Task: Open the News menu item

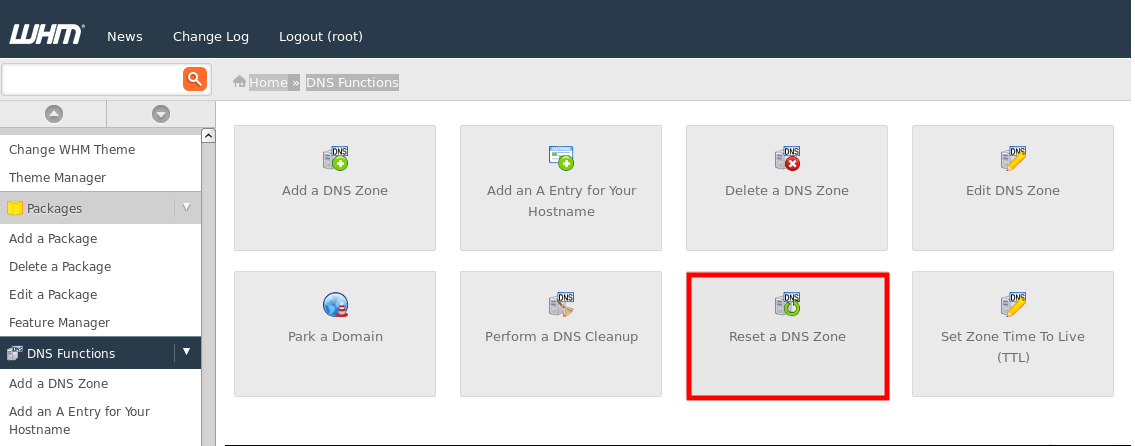Action: 125,36
